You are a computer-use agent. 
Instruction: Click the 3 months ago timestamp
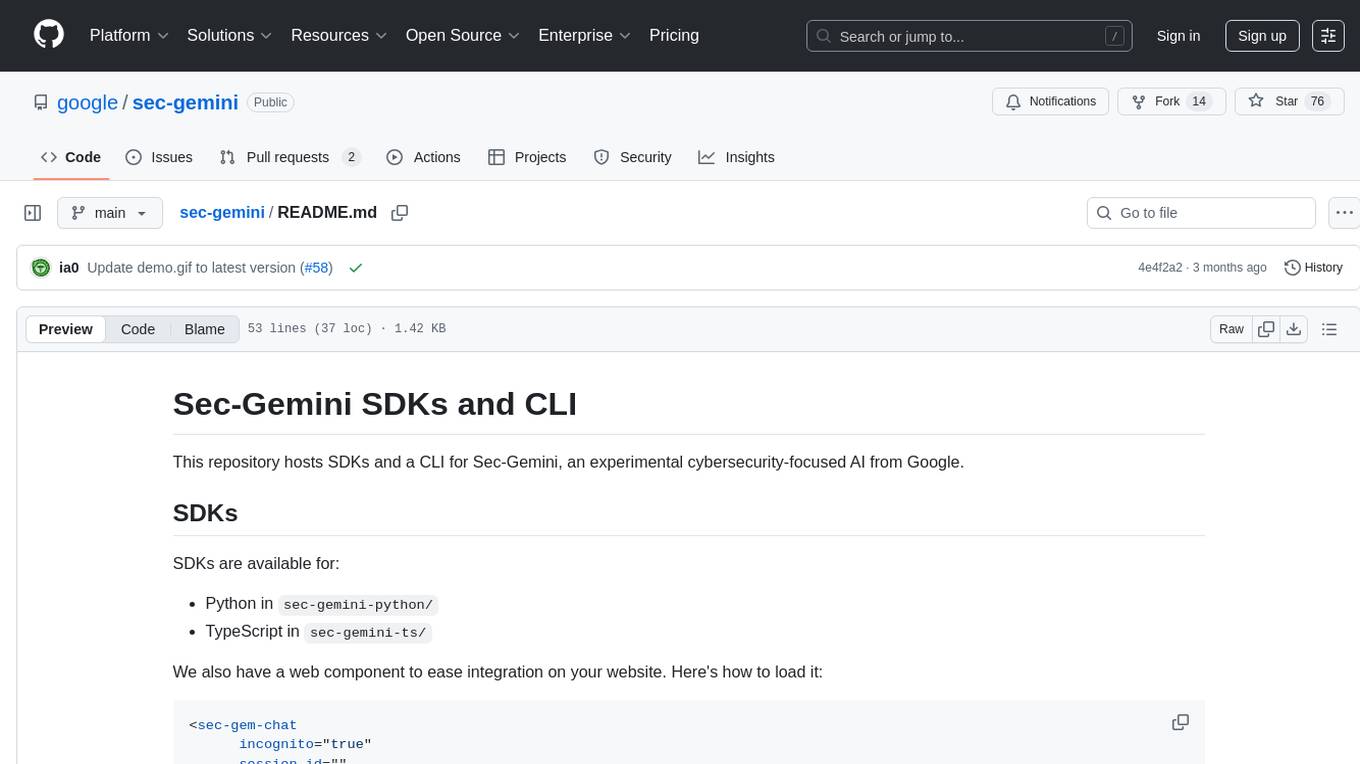(x=1228, y=268)
